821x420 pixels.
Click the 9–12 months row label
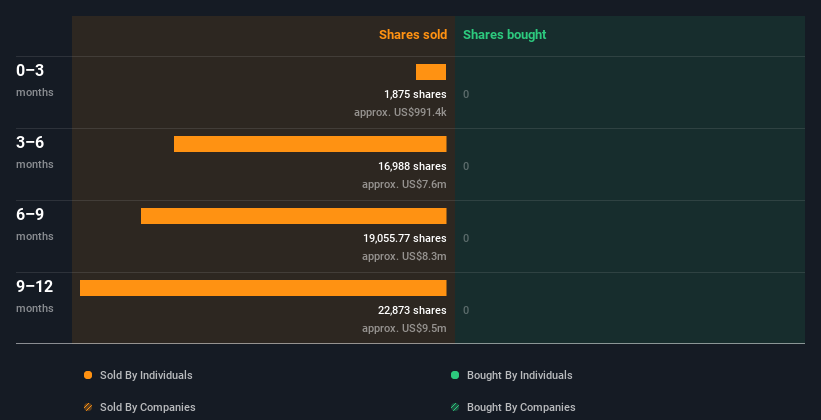35,296
